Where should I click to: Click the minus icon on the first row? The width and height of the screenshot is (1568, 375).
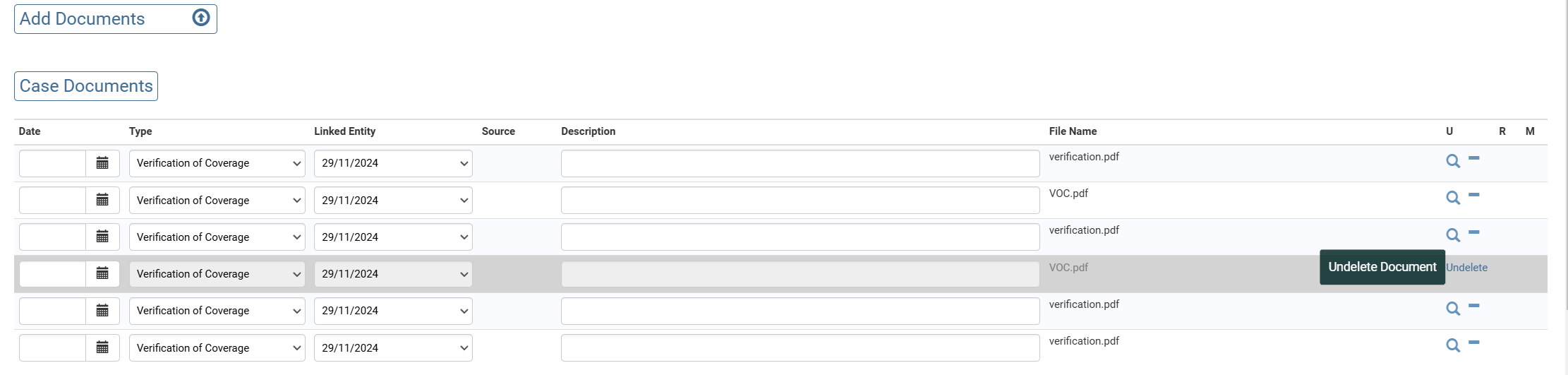(x=1473, y=159)
